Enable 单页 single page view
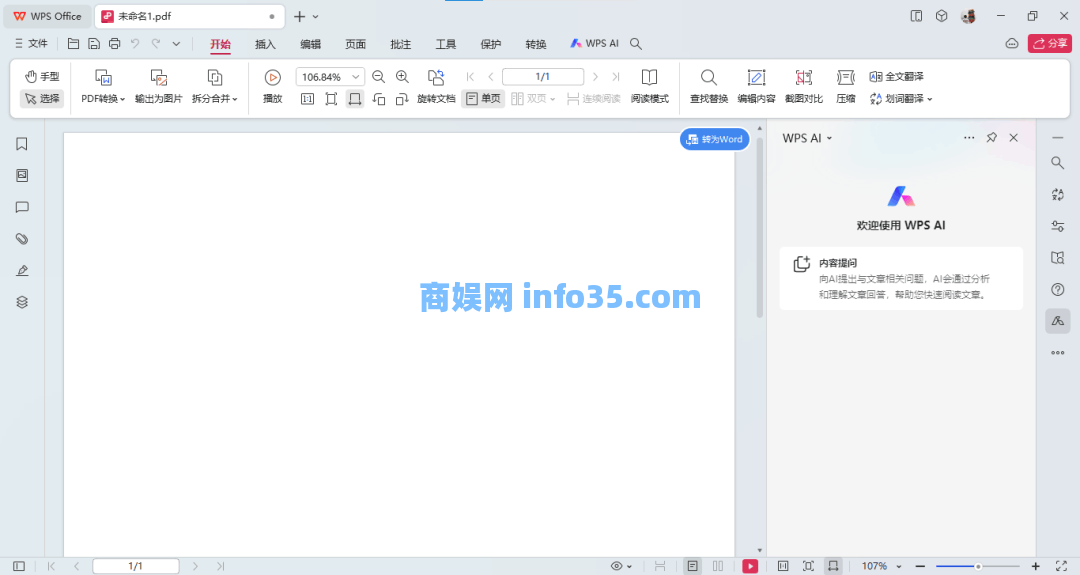This screenshot has width=1080, height=575. (x=483, y=99)
